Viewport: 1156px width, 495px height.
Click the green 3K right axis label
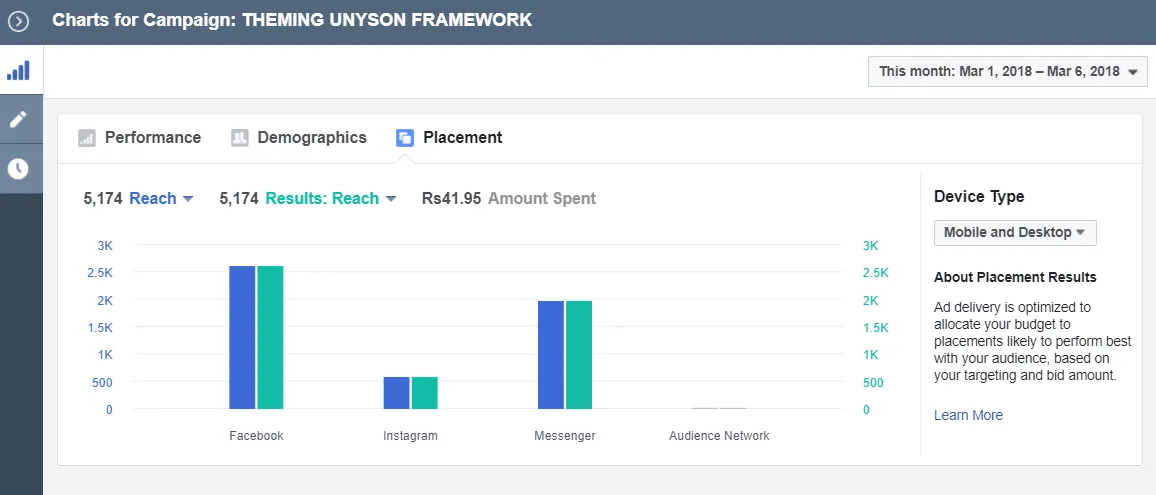870,246
